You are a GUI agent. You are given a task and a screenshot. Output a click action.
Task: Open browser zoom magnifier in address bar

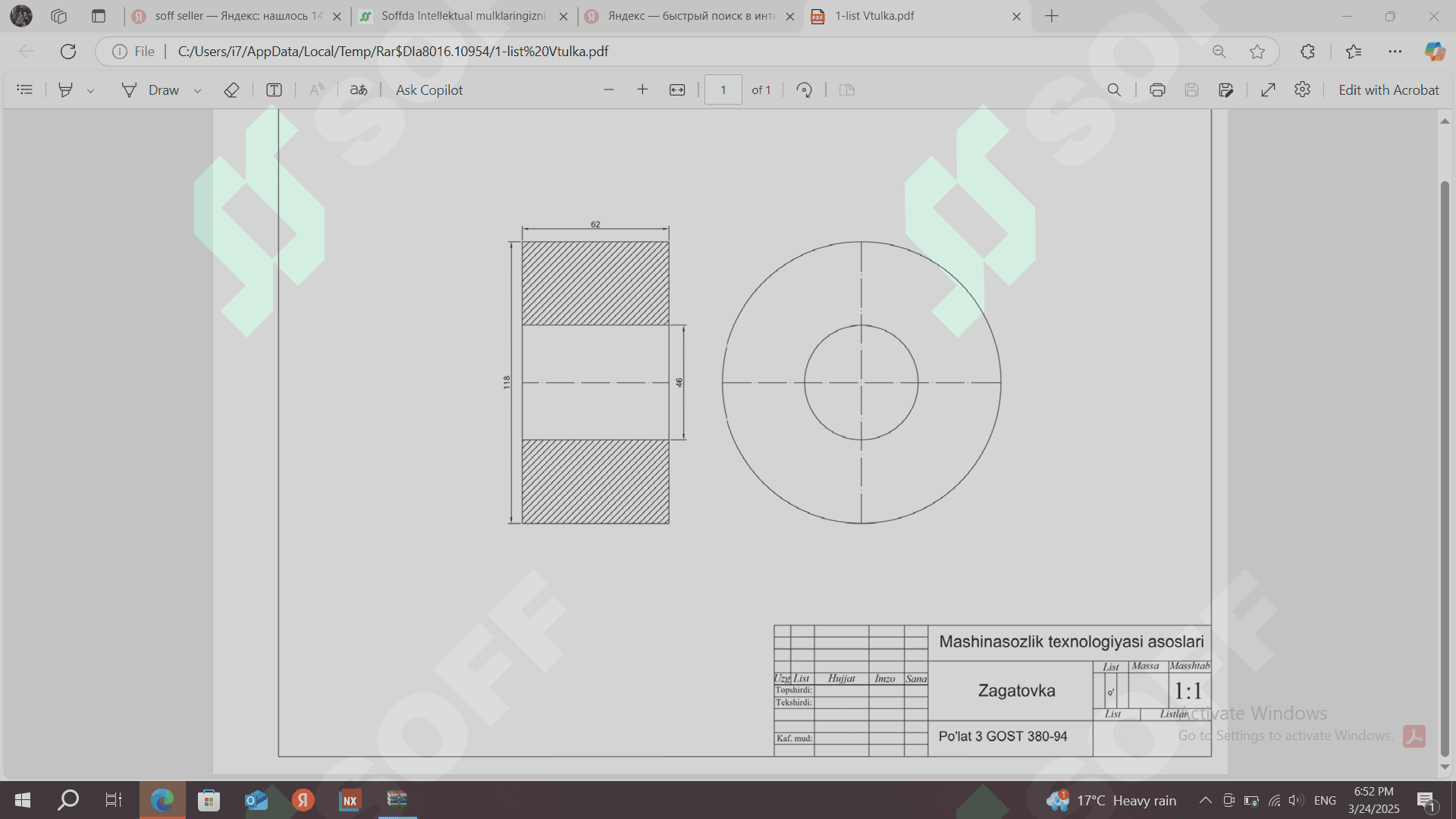tap(1219, 52)
